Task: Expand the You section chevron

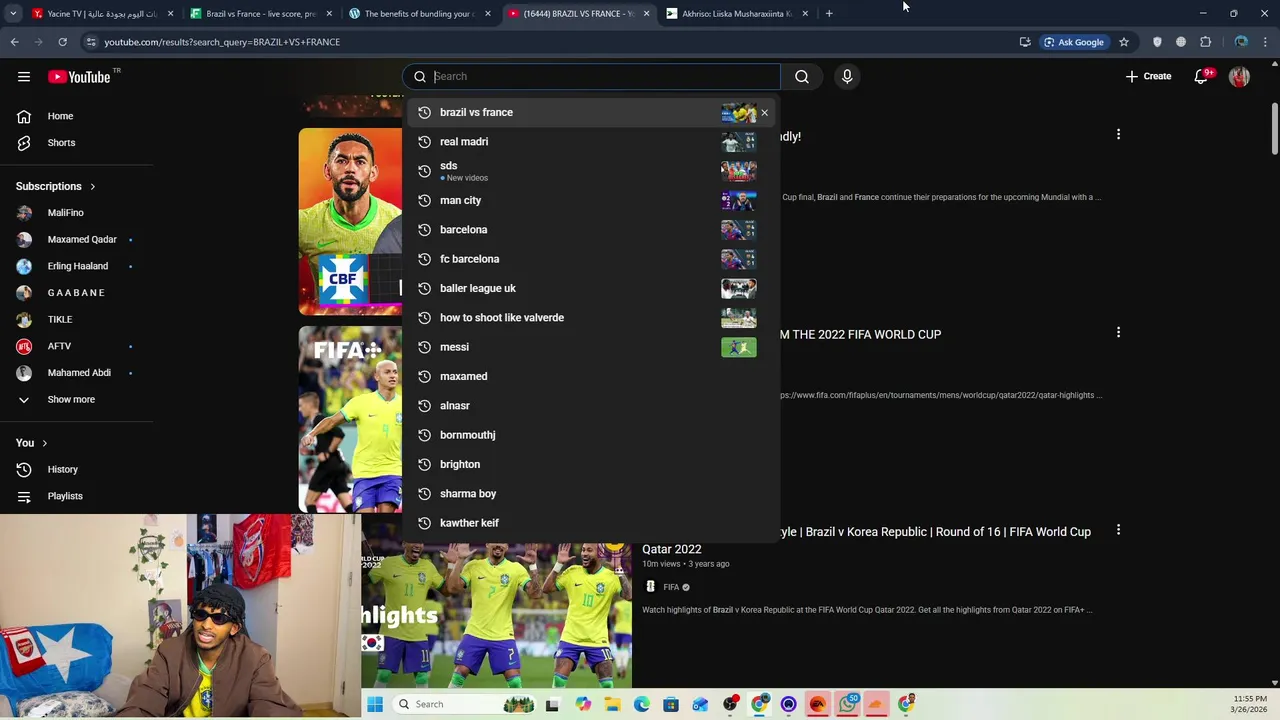Action: [44, 443]
